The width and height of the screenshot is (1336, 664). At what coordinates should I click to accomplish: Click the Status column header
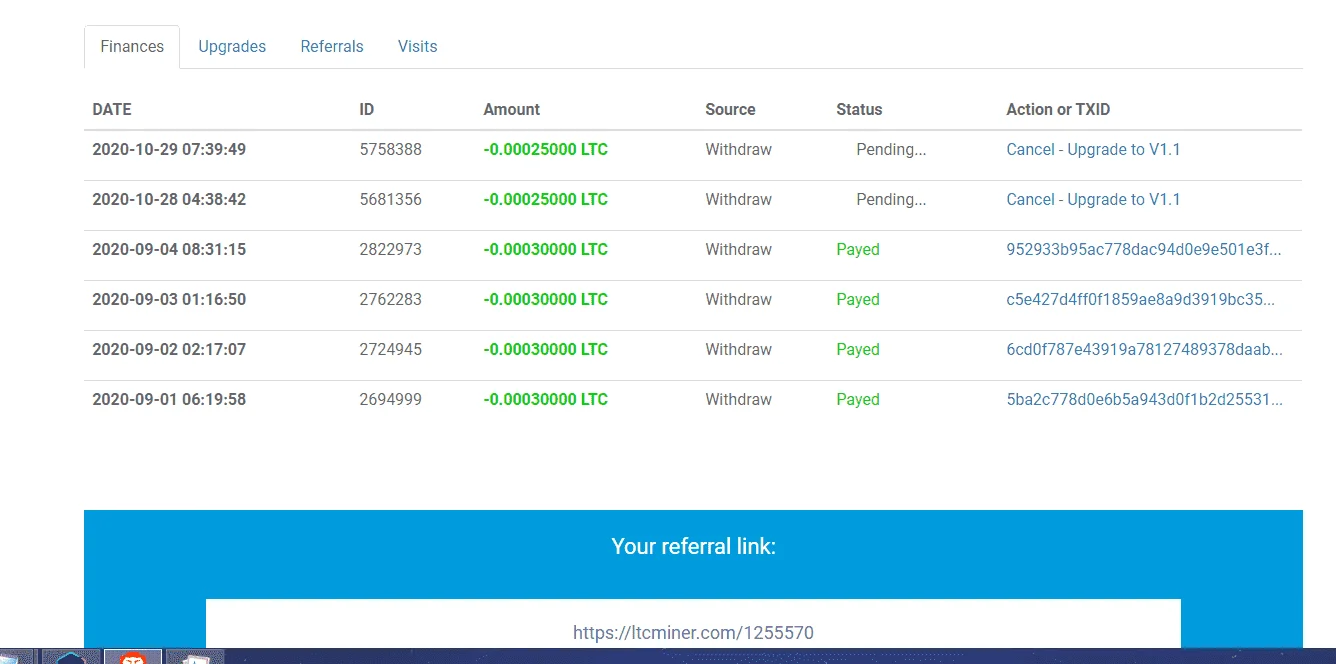click(859, 110)
